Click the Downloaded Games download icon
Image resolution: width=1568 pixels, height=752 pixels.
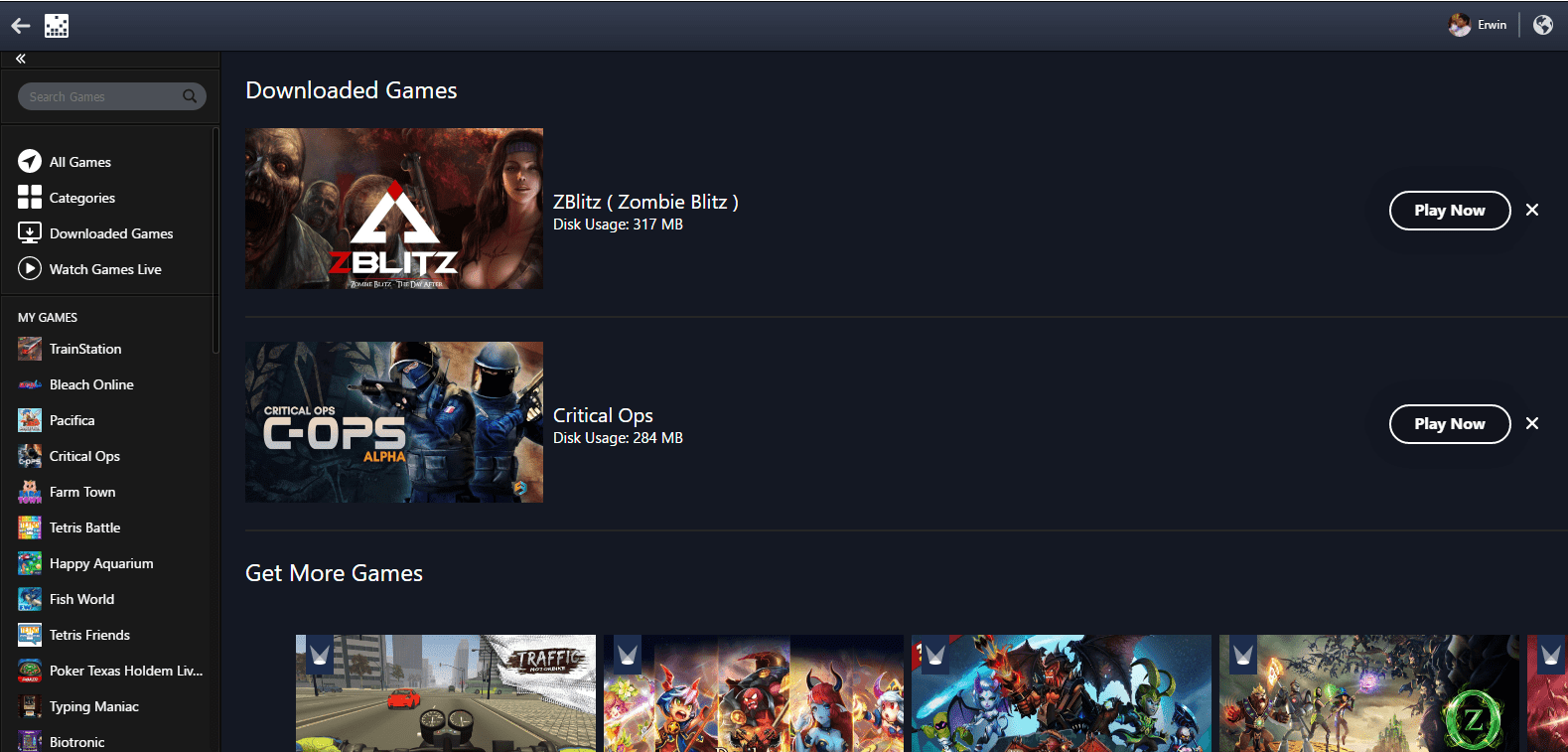point(30,232)
